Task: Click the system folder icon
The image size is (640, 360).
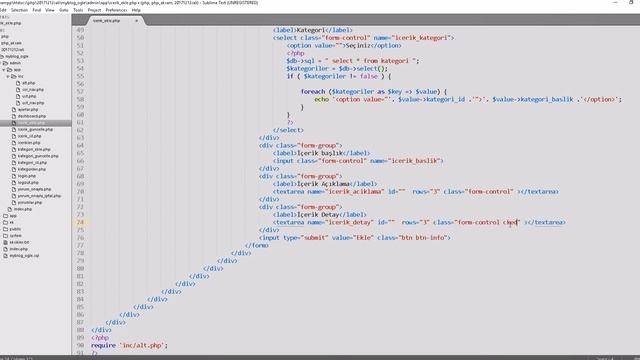Action: (6, 236)
